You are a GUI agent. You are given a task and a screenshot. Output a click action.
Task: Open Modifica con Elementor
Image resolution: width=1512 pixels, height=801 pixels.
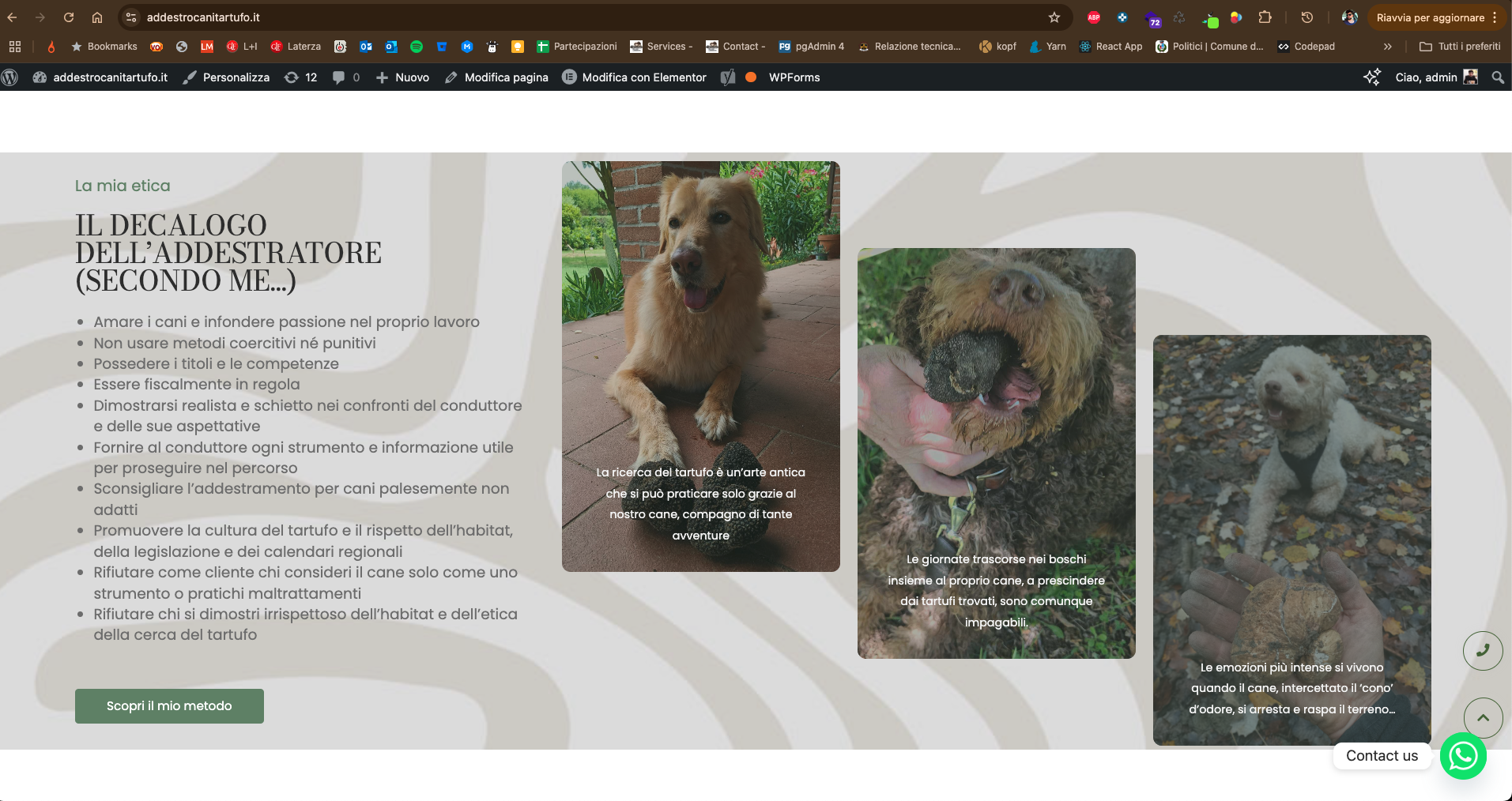tap(634, 77)
